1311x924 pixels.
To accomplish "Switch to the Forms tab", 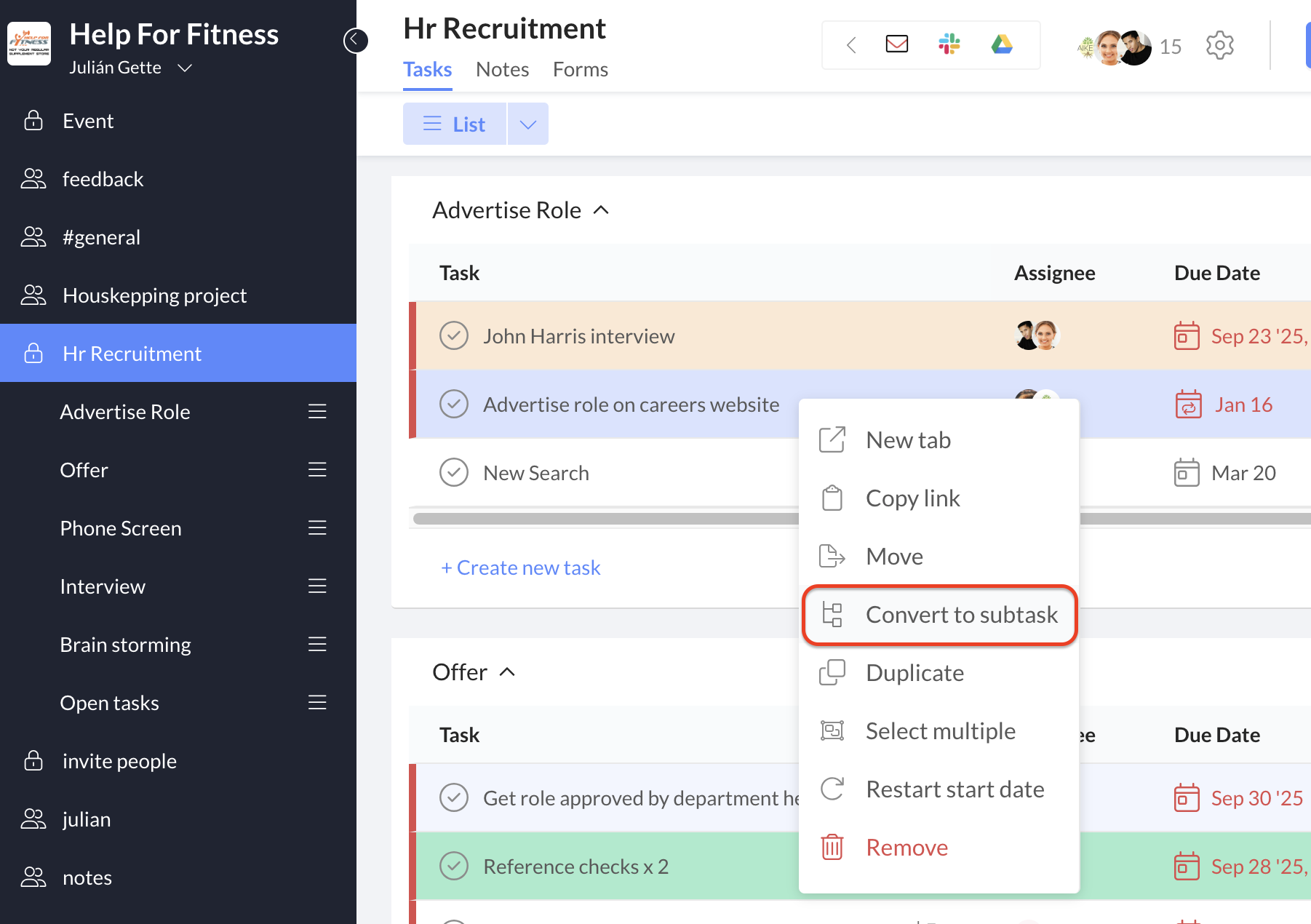I will [x=581, y=70].
